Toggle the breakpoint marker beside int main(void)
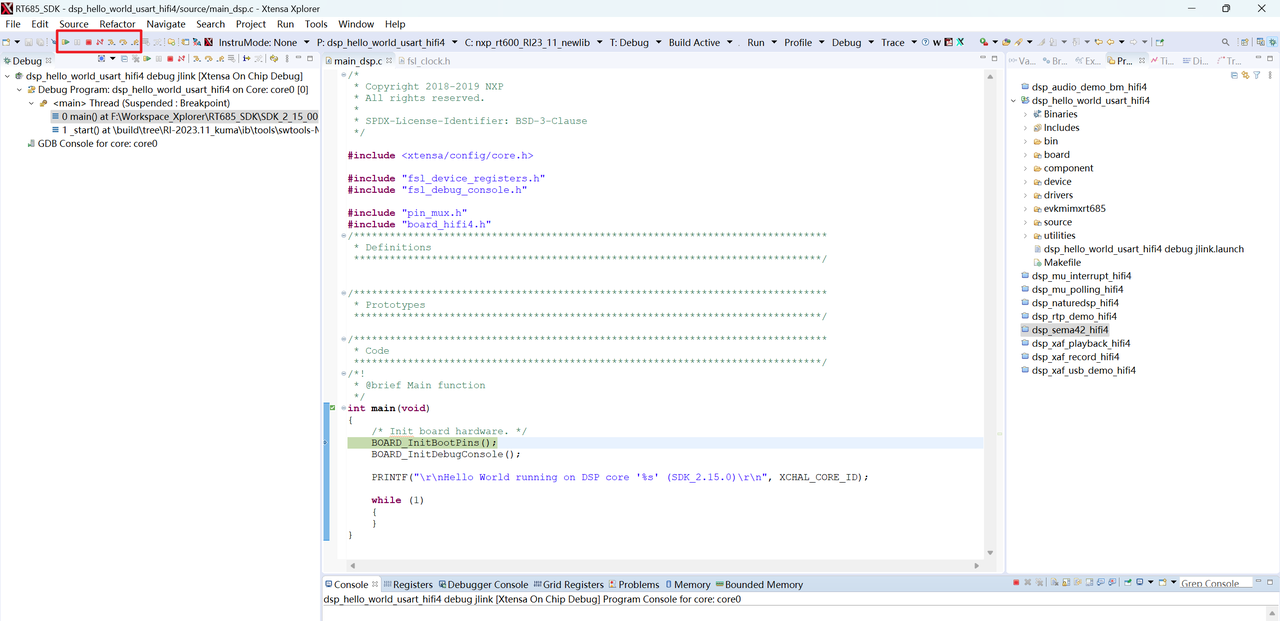1280x621 pixels. 332,408
